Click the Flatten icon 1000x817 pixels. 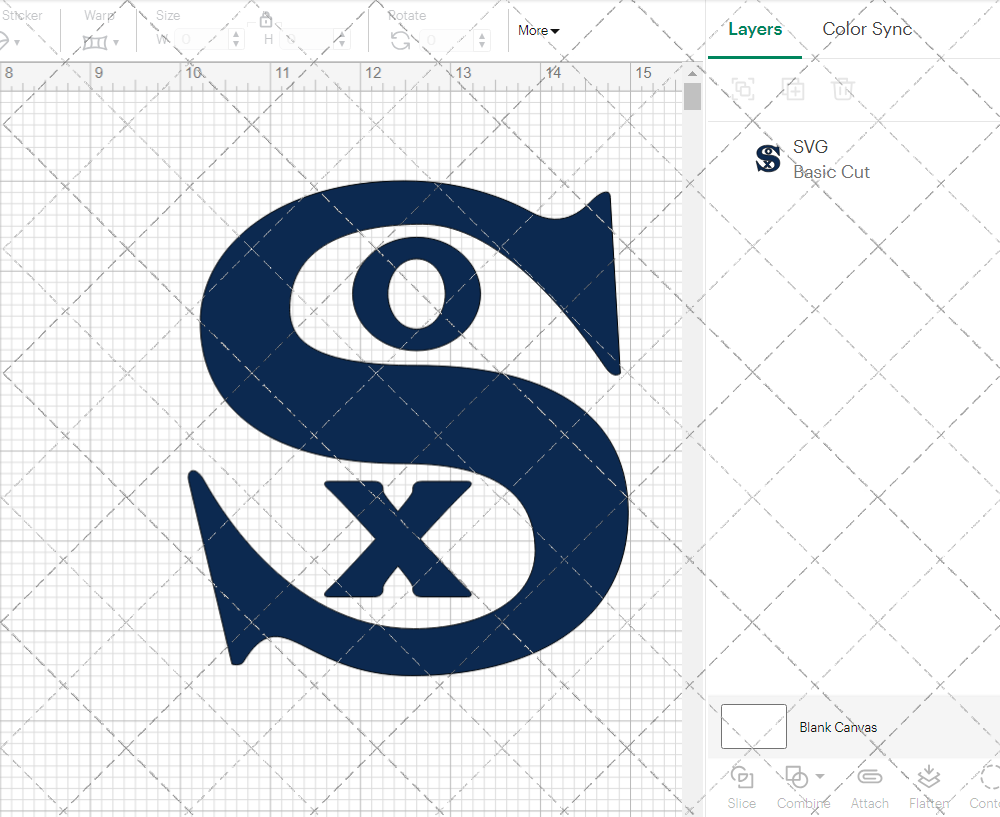pos(929,785)
